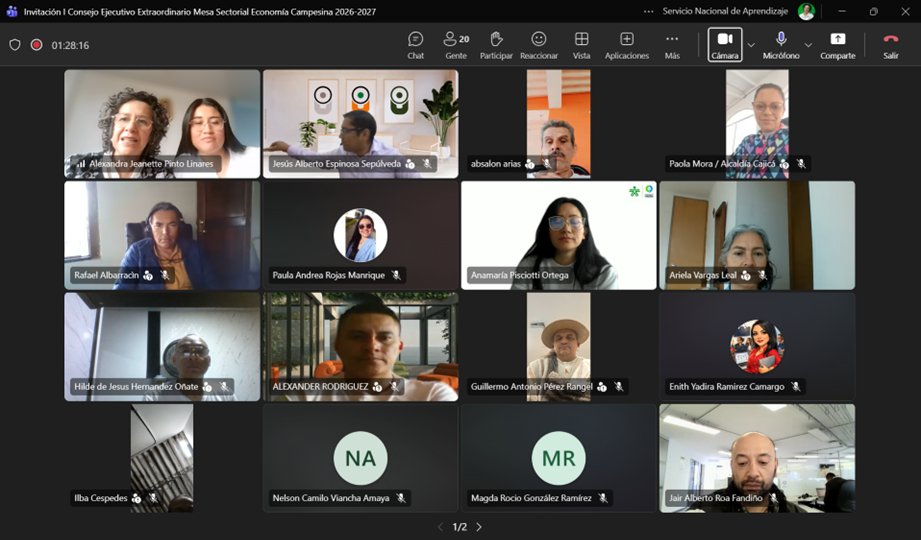Image resolution: width=921 pixels, height=540 pixels.
Task: Open the Reaccionar emoji menu
Action: [539, 45]
